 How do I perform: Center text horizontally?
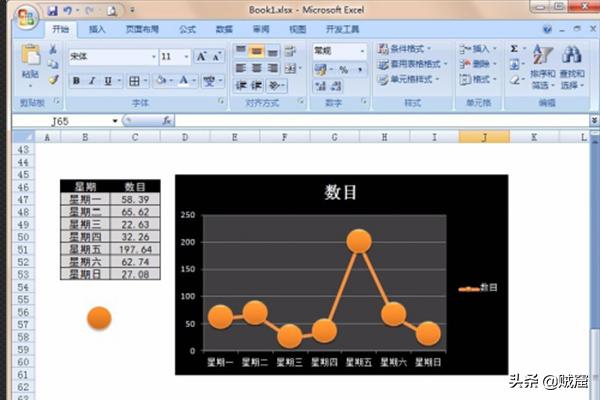tap(256, 68)
